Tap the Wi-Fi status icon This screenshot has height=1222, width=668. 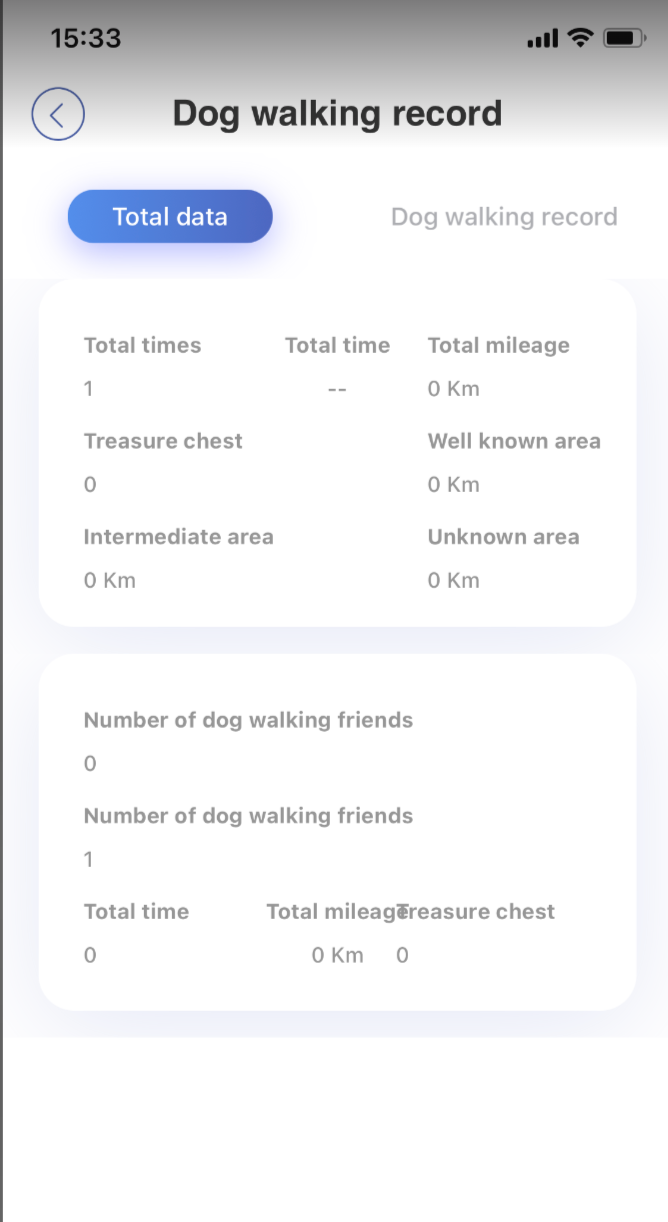[x=580, y=38]
